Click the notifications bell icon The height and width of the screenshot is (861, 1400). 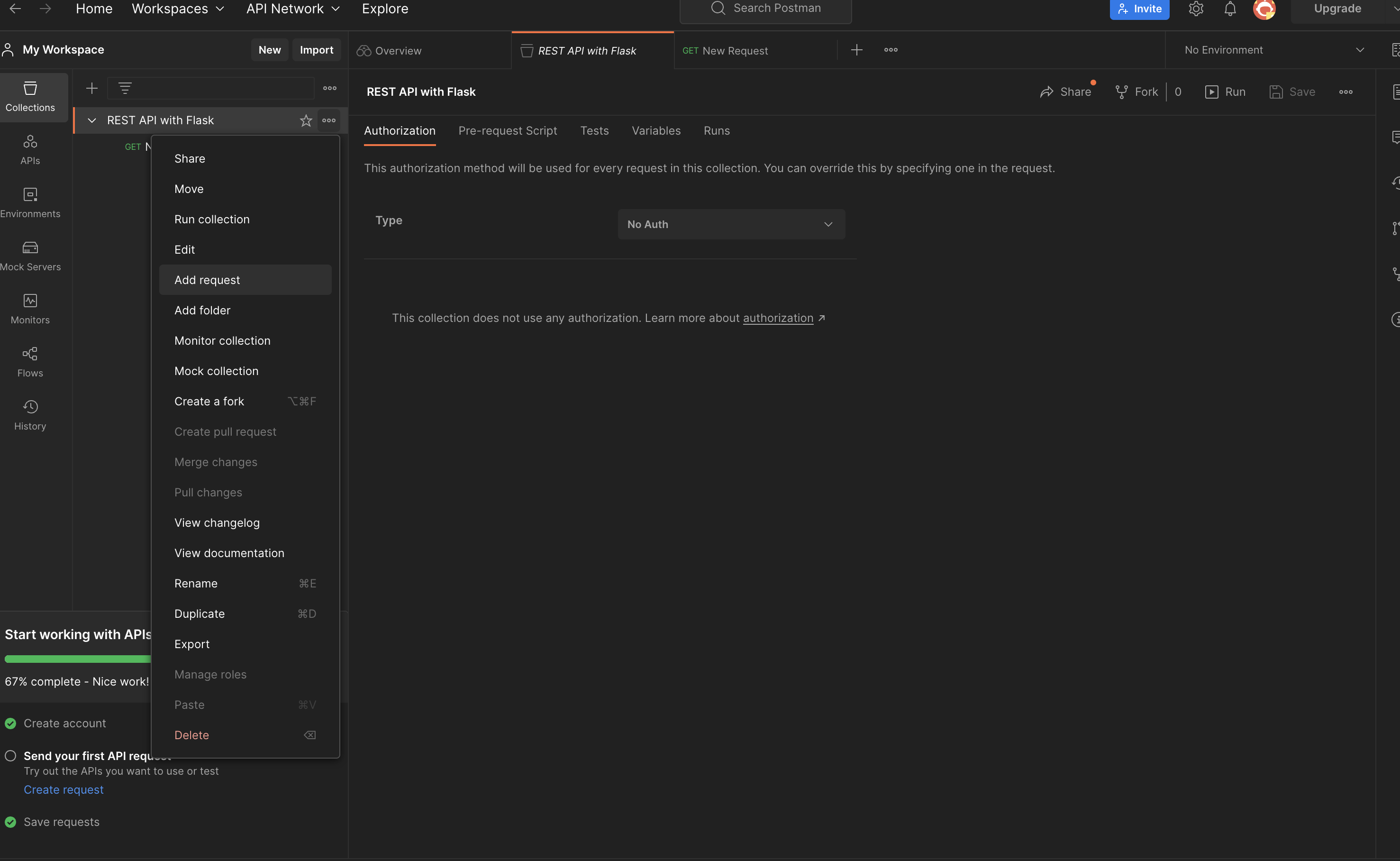[x=1230, y=9]
